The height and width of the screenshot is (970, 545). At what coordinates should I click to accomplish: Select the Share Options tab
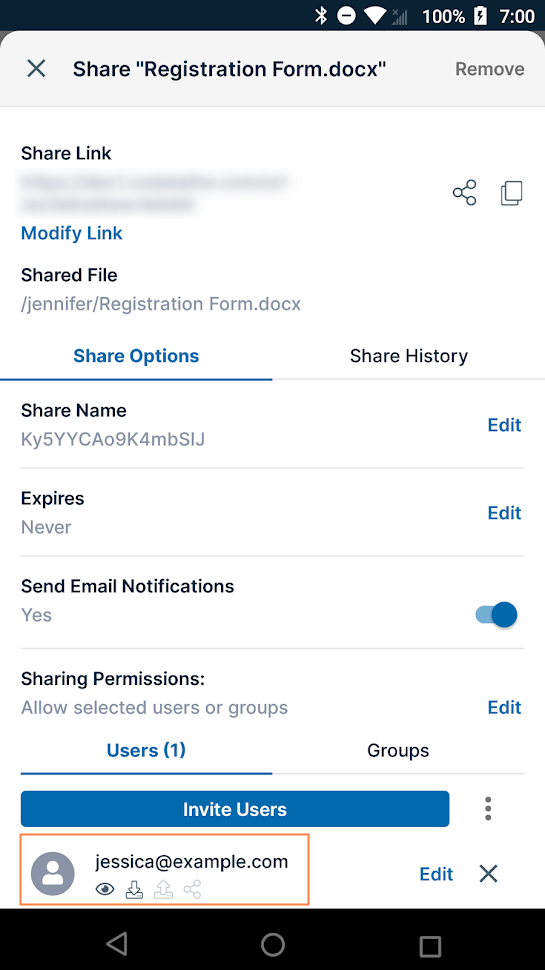(x=136, y=356)
